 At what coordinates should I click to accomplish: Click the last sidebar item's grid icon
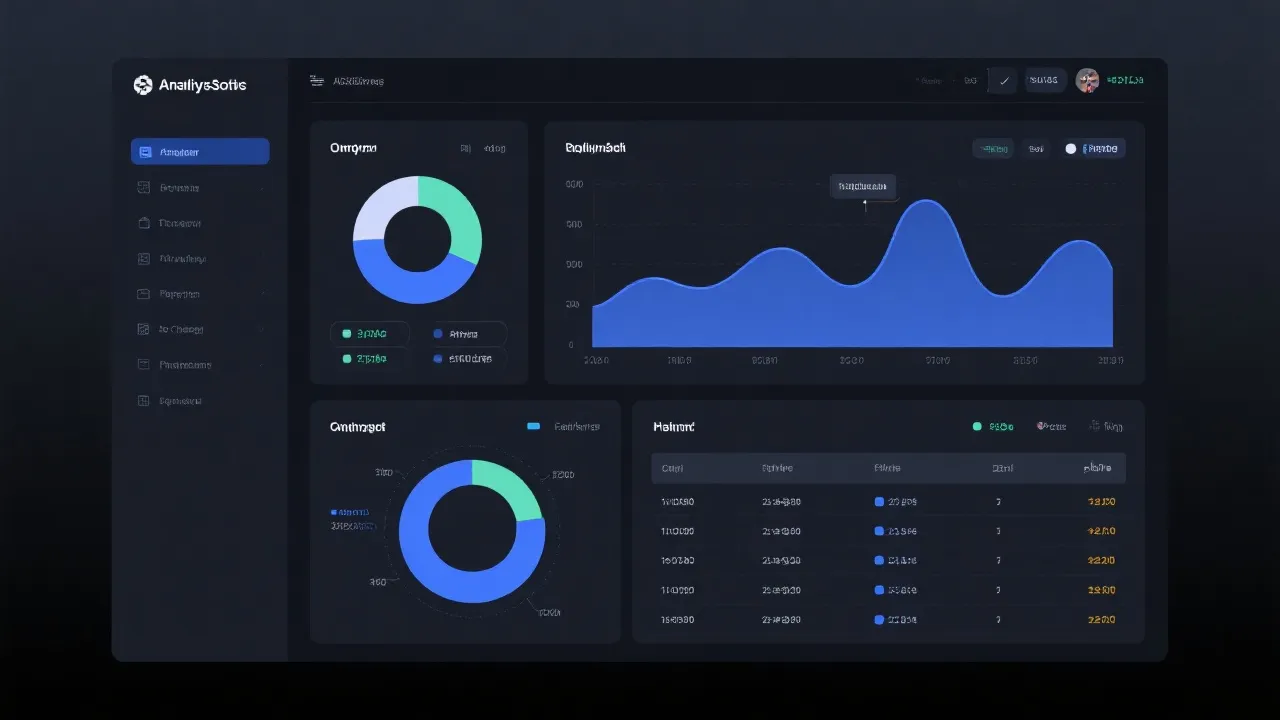[x=143, y=401]
